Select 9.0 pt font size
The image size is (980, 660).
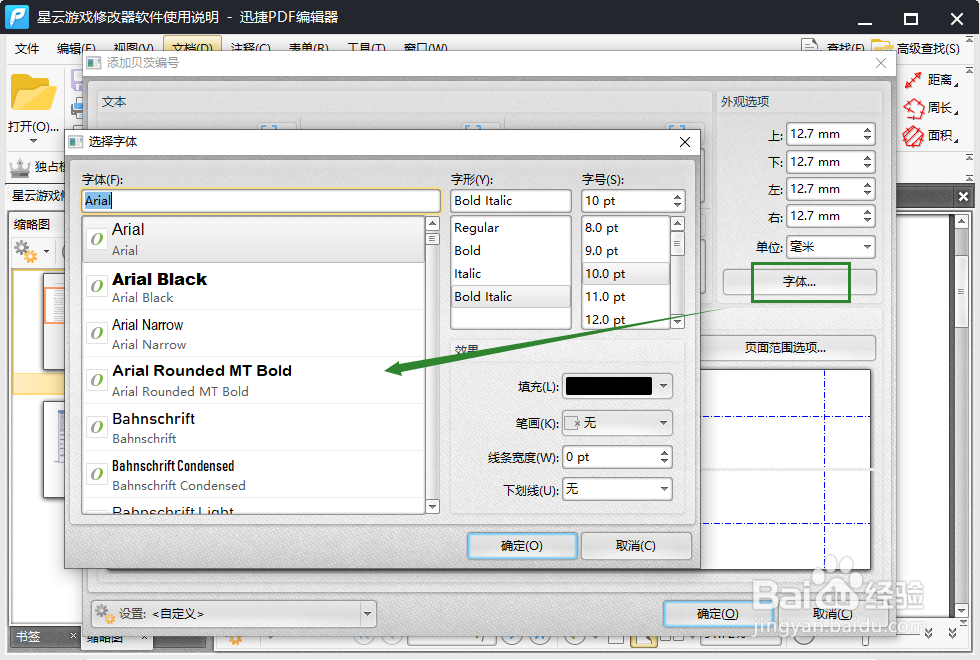click(626, 251)
